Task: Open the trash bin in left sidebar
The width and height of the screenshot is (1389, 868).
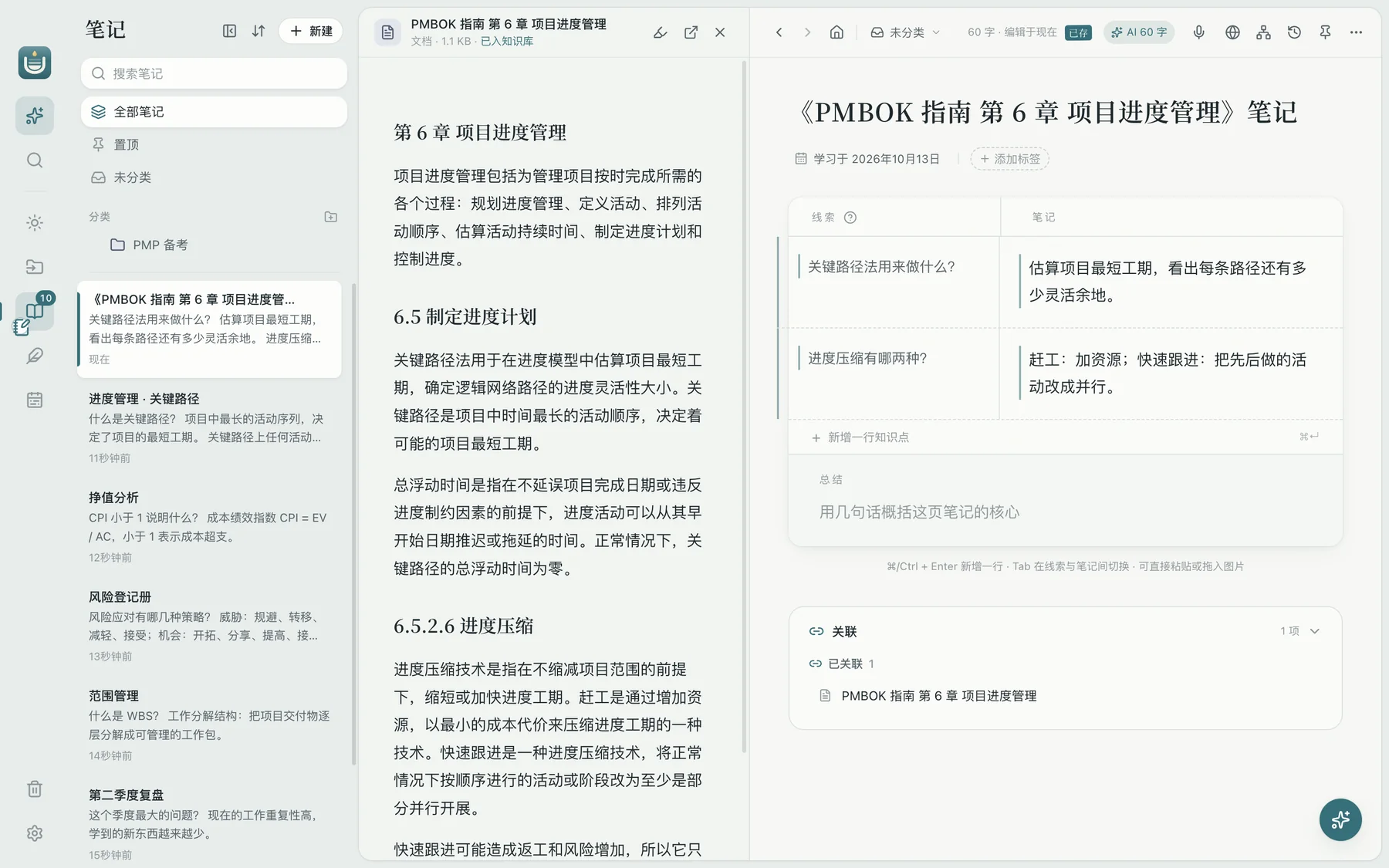Action: tap(35, 789)
